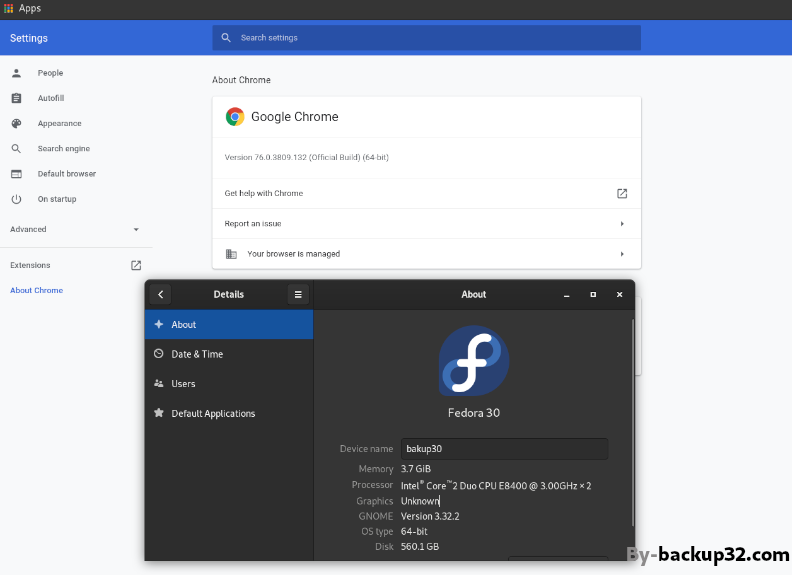Click the Default browser window icon

pos(16,174)
